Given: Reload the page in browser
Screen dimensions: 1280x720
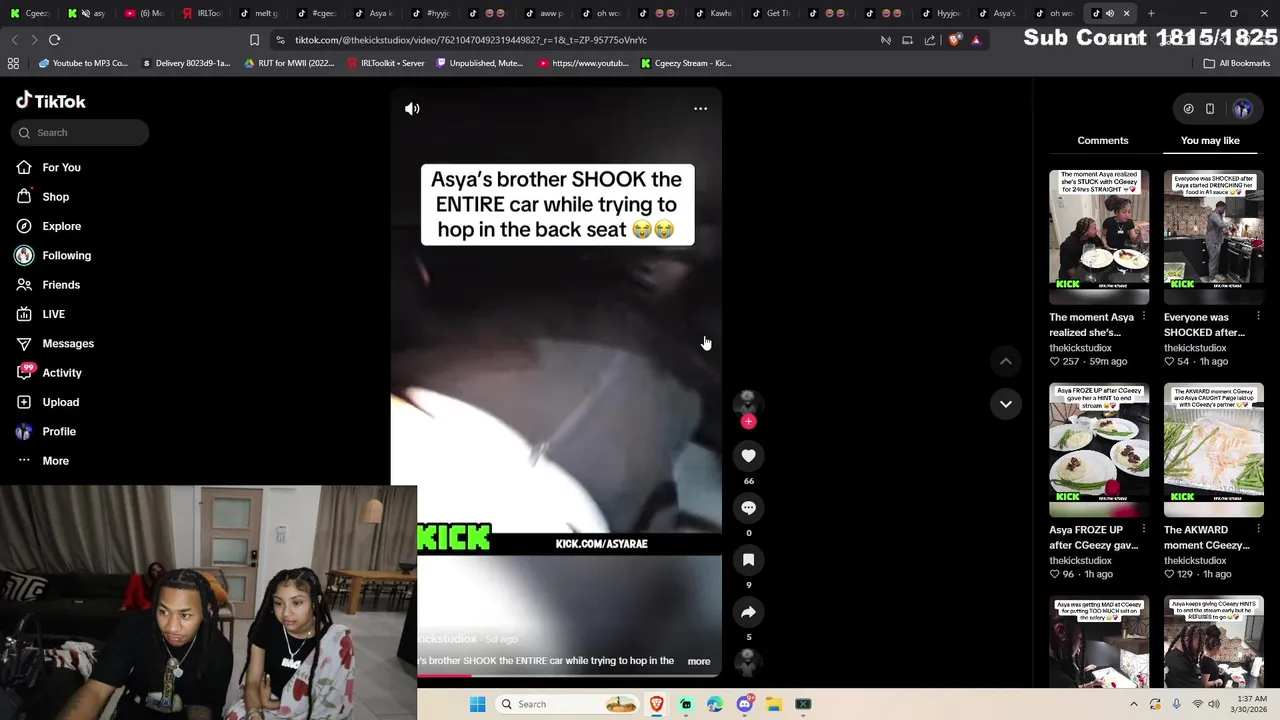Looking at the screenshot, I should 54,40.
